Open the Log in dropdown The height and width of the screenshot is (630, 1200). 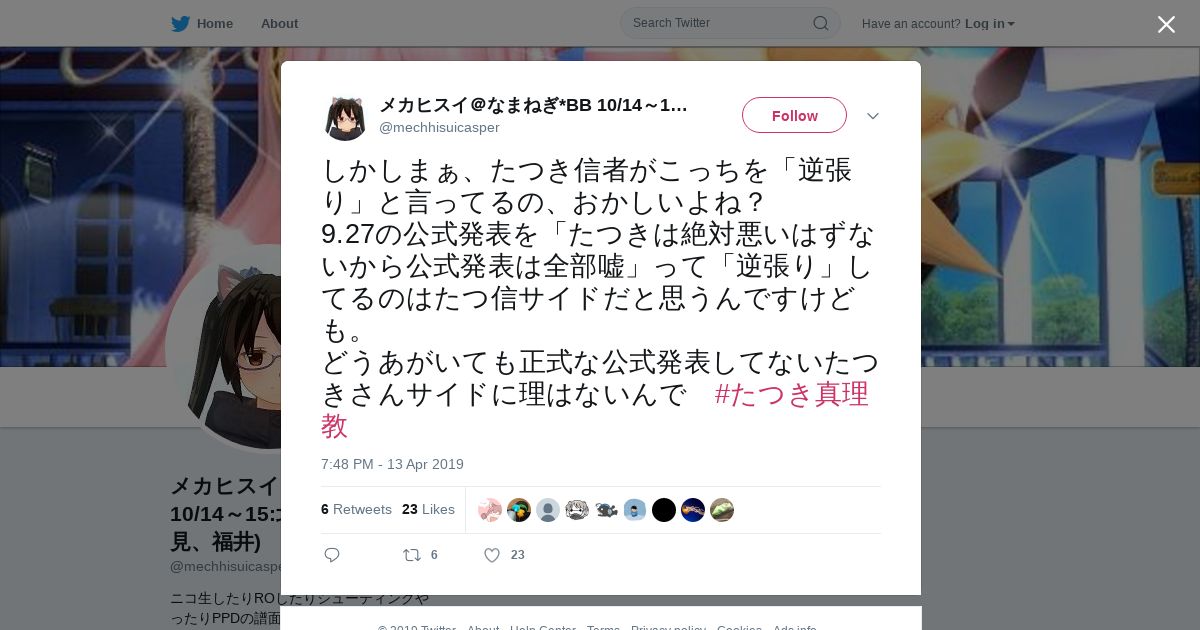[x=990, y=24]
